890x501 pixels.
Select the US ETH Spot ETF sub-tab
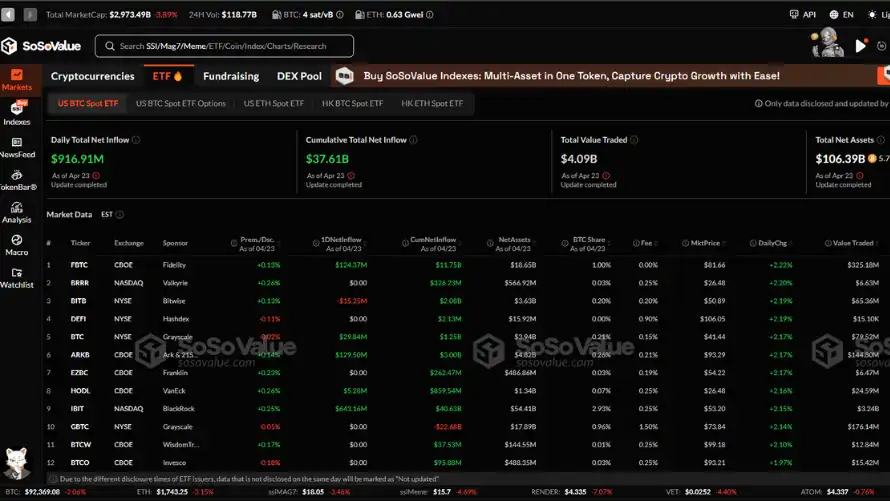click(274, 103)
